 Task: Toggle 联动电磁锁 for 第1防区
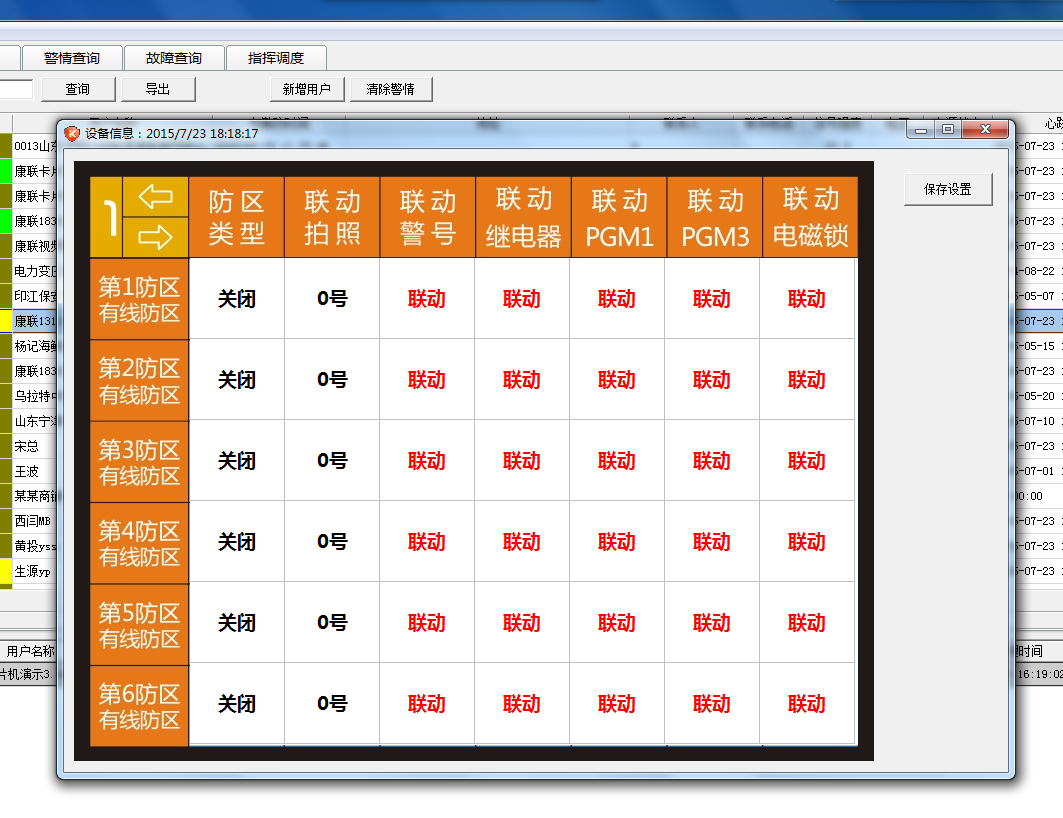tap(807, 299)
